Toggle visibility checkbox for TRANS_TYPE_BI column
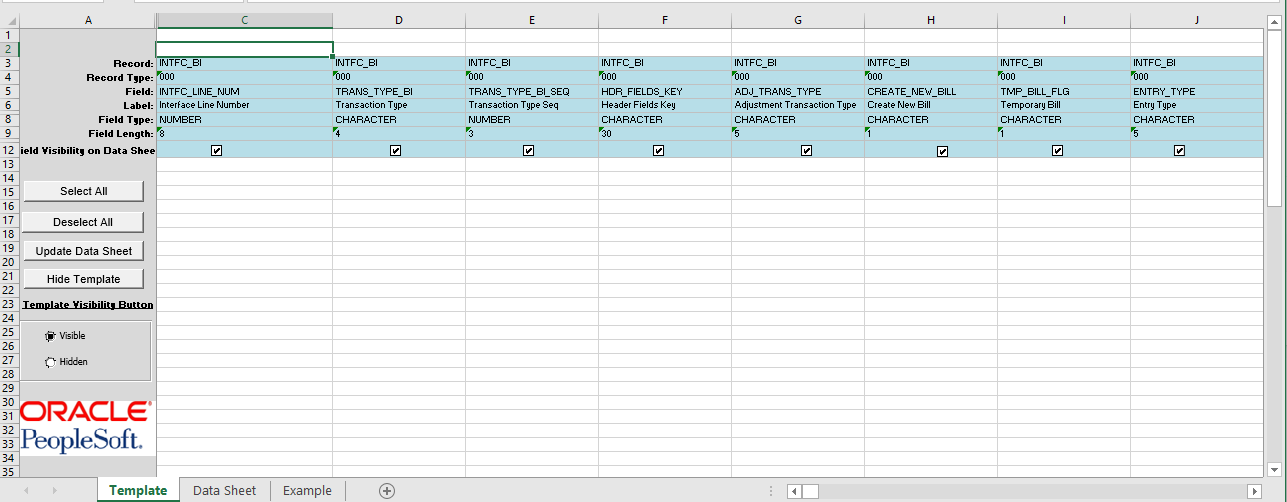1287x502 pixels. (x=396, y=150)
